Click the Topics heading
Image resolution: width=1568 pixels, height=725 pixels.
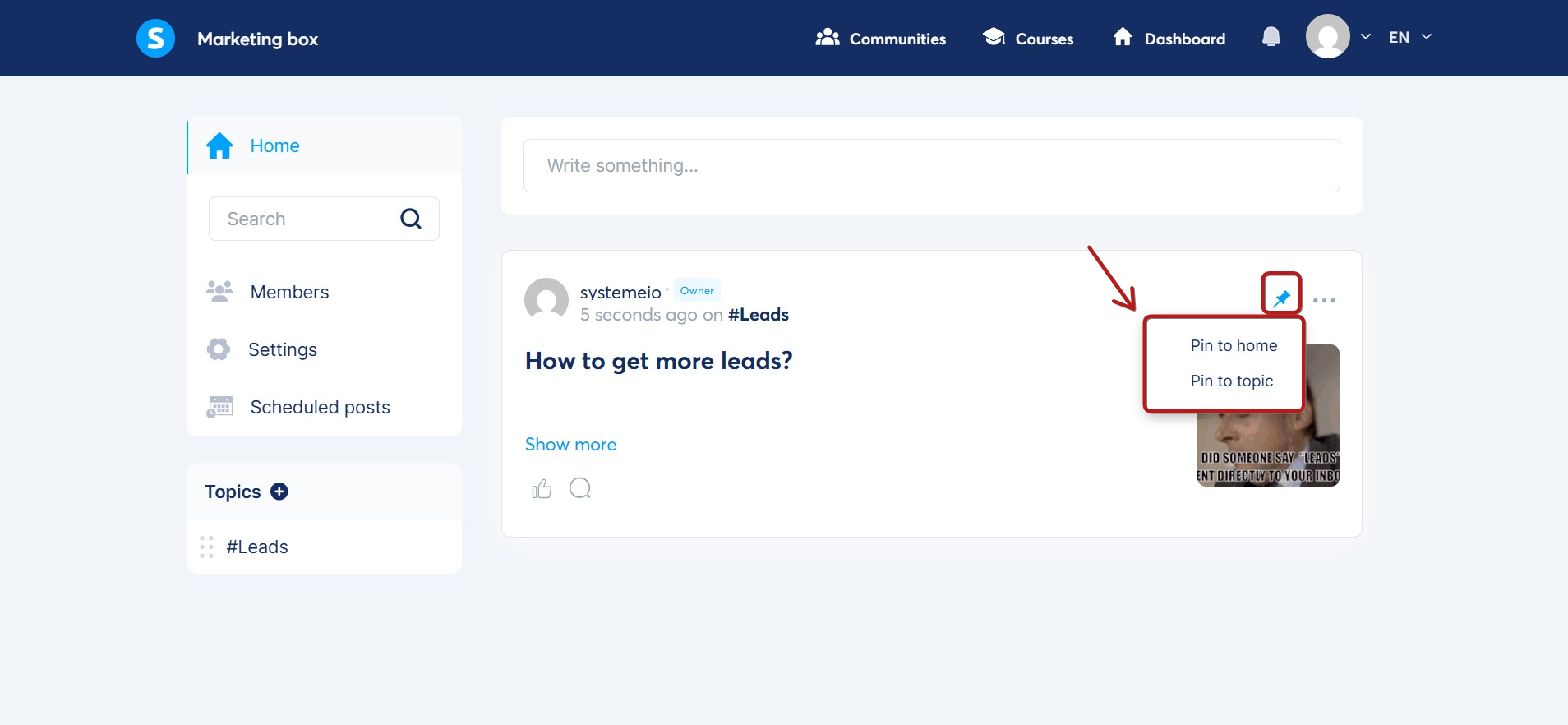(x=233, y=492)
